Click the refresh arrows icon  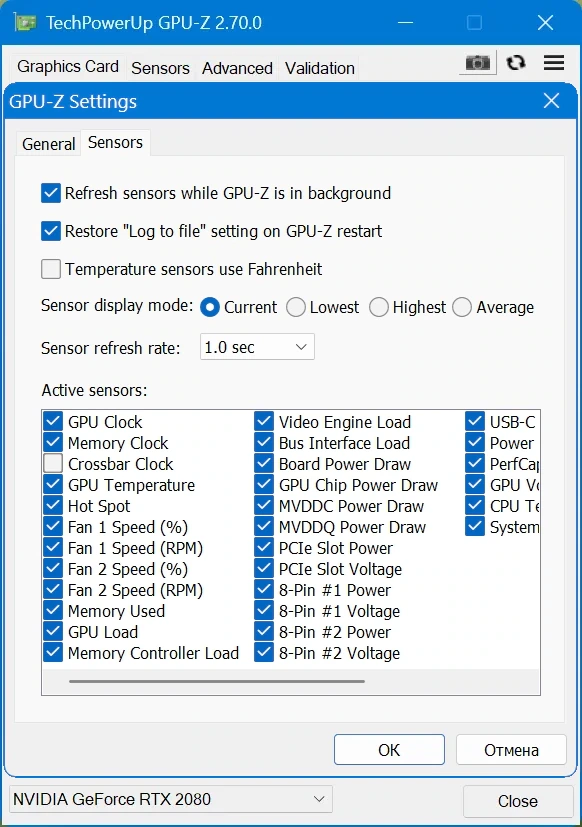[x=516, y=63]
